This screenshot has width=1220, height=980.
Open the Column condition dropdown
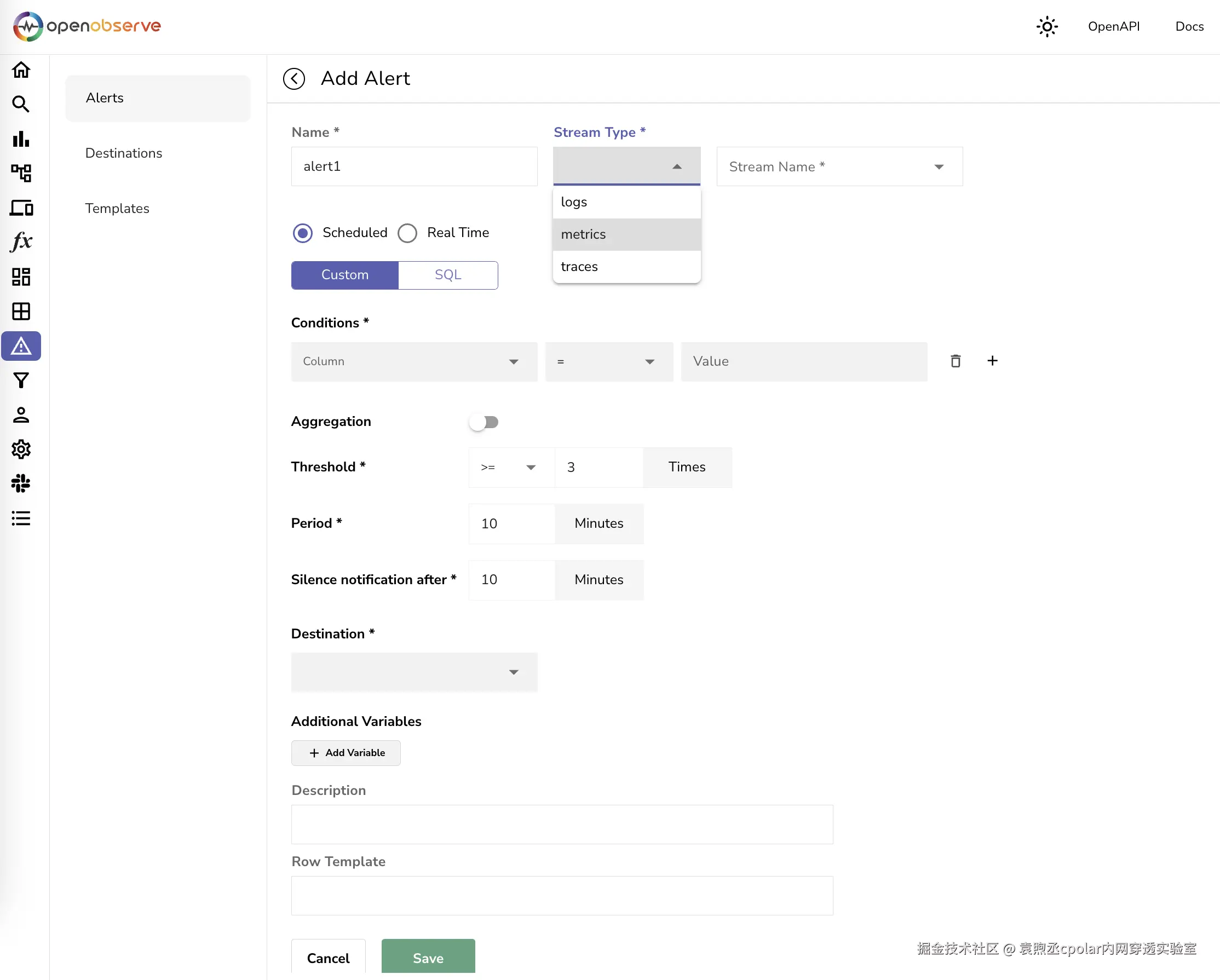tap(413, 361)
